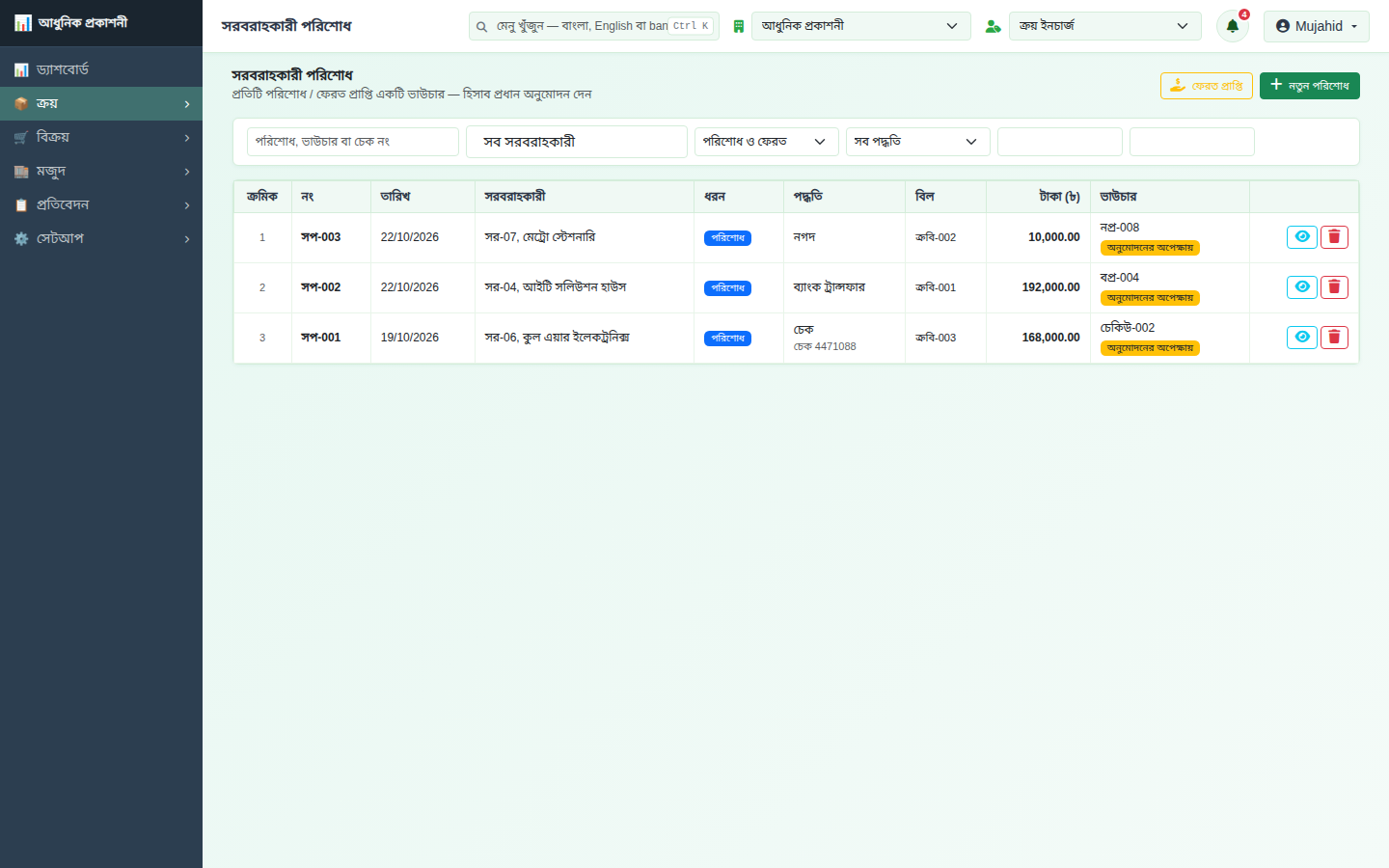Open the Mujahid user menu
1389x868 pixels.
point(1317,26)
